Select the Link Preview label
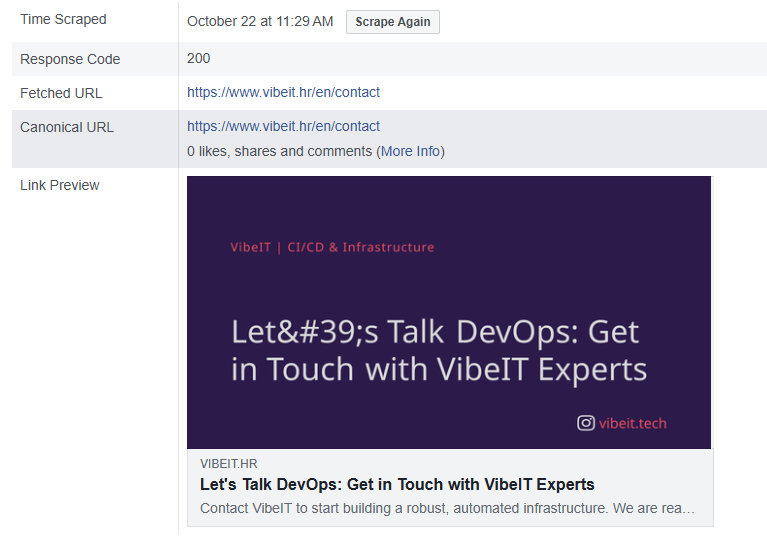 tap(60, 185)
